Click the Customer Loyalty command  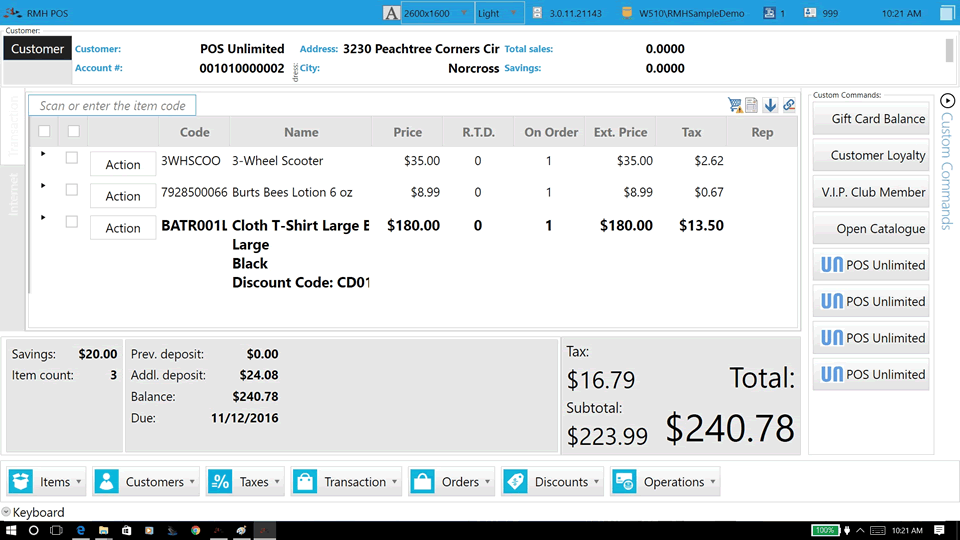pyautogui.click(x=871, y=156)
